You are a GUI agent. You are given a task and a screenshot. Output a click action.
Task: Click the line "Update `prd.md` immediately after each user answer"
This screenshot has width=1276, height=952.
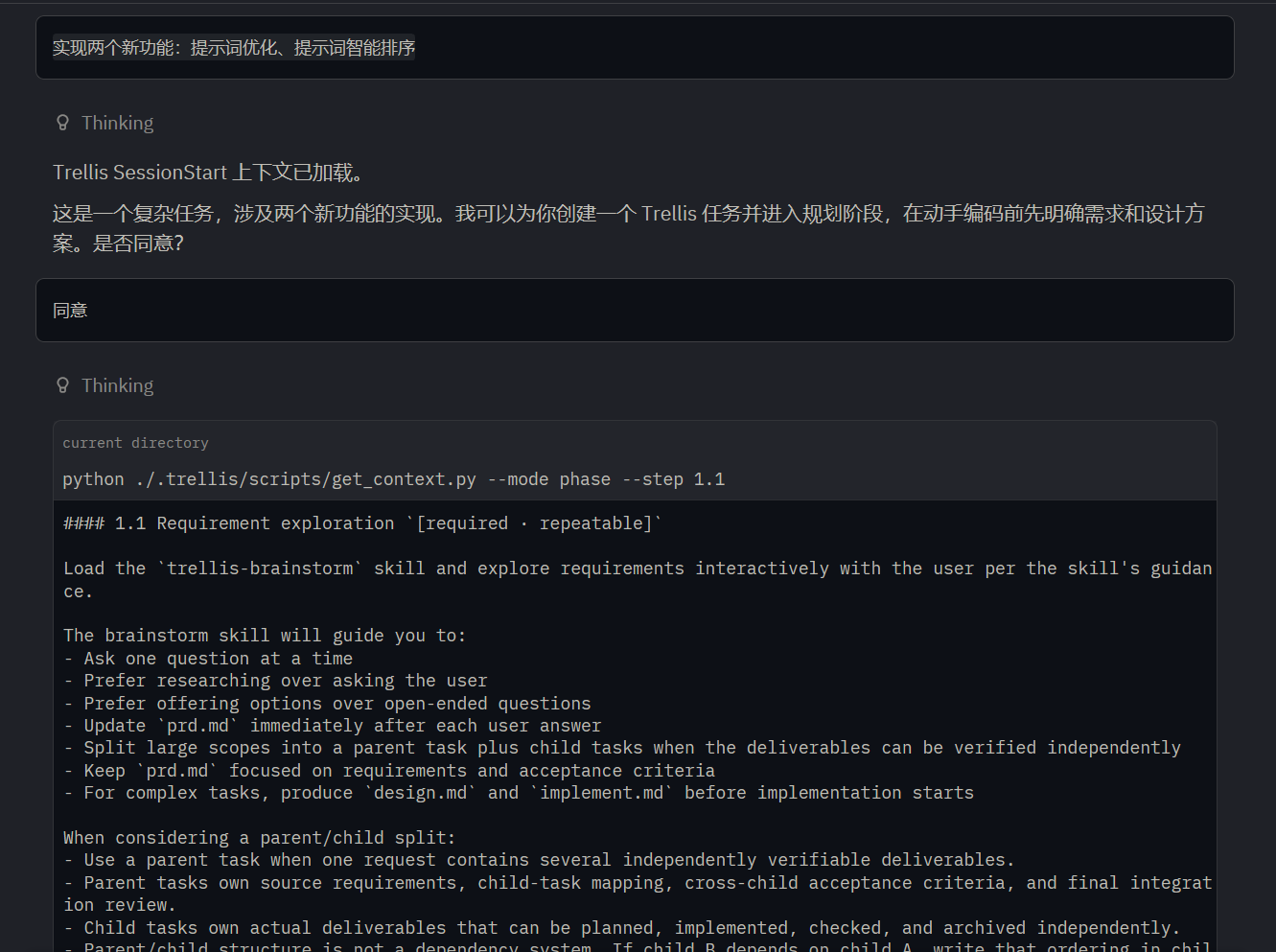pyautogui.click(x=333, y=726)
